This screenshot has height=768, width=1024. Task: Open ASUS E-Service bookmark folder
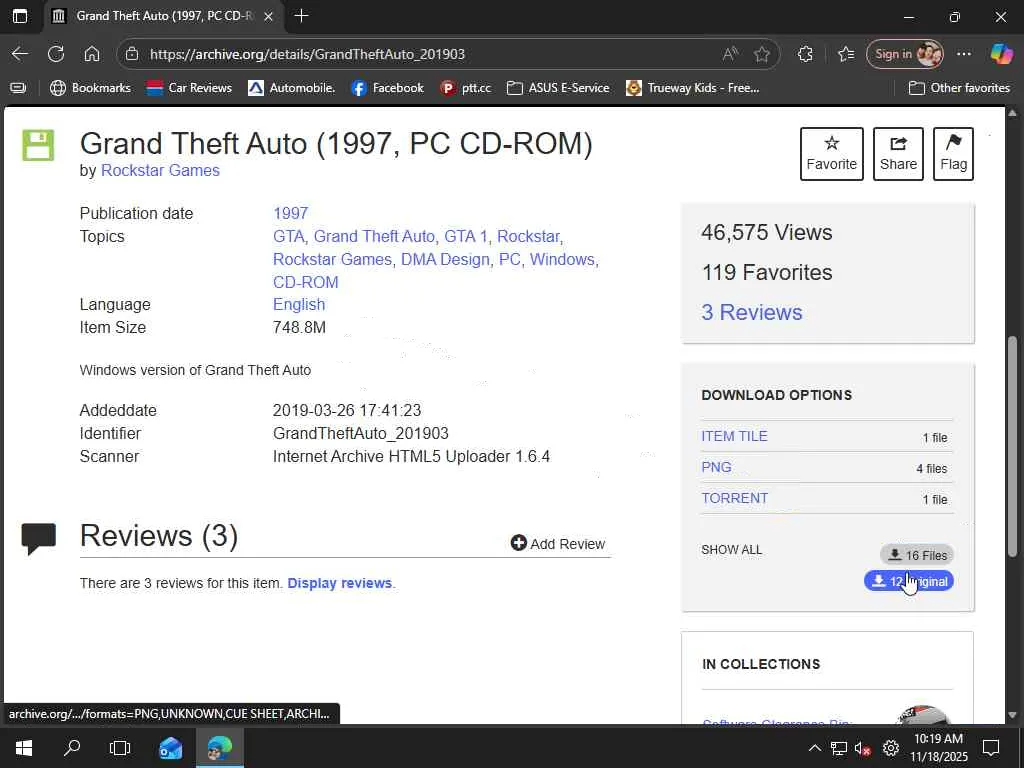558,88
